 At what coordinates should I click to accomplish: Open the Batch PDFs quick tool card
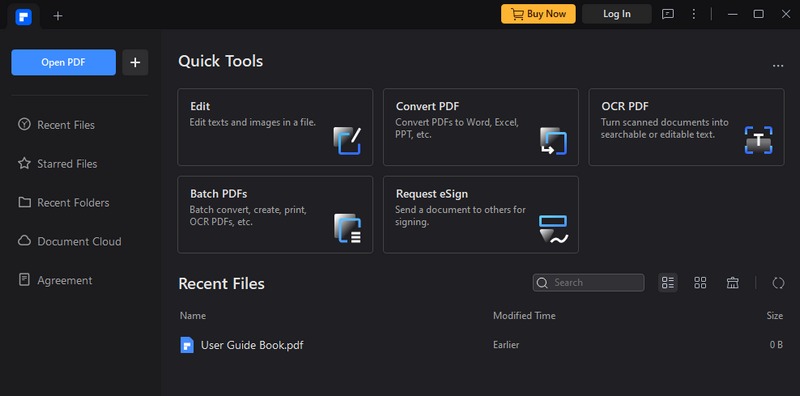point(275,214)
